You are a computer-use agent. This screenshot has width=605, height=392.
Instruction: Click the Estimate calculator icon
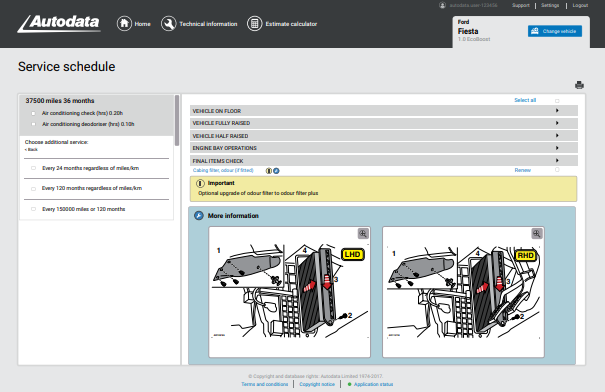255,24
